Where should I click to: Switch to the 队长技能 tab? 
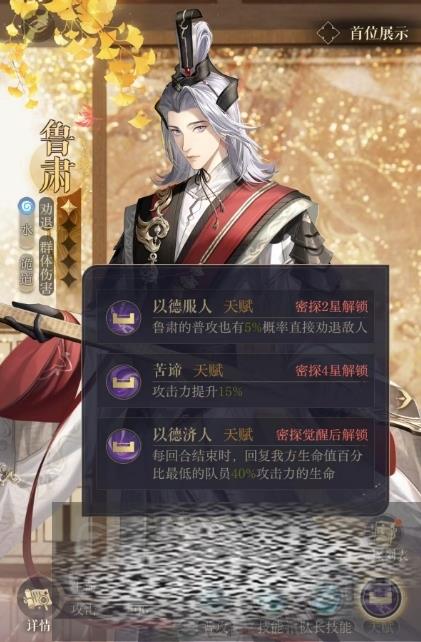tap(328, 628)
